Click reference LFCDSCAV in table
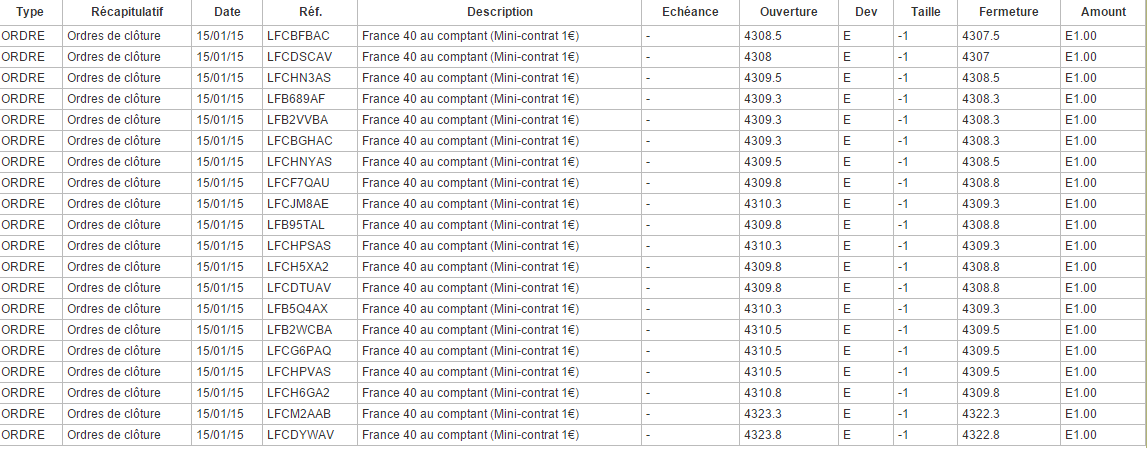The image size is (1147, 459). coord(299,56)
